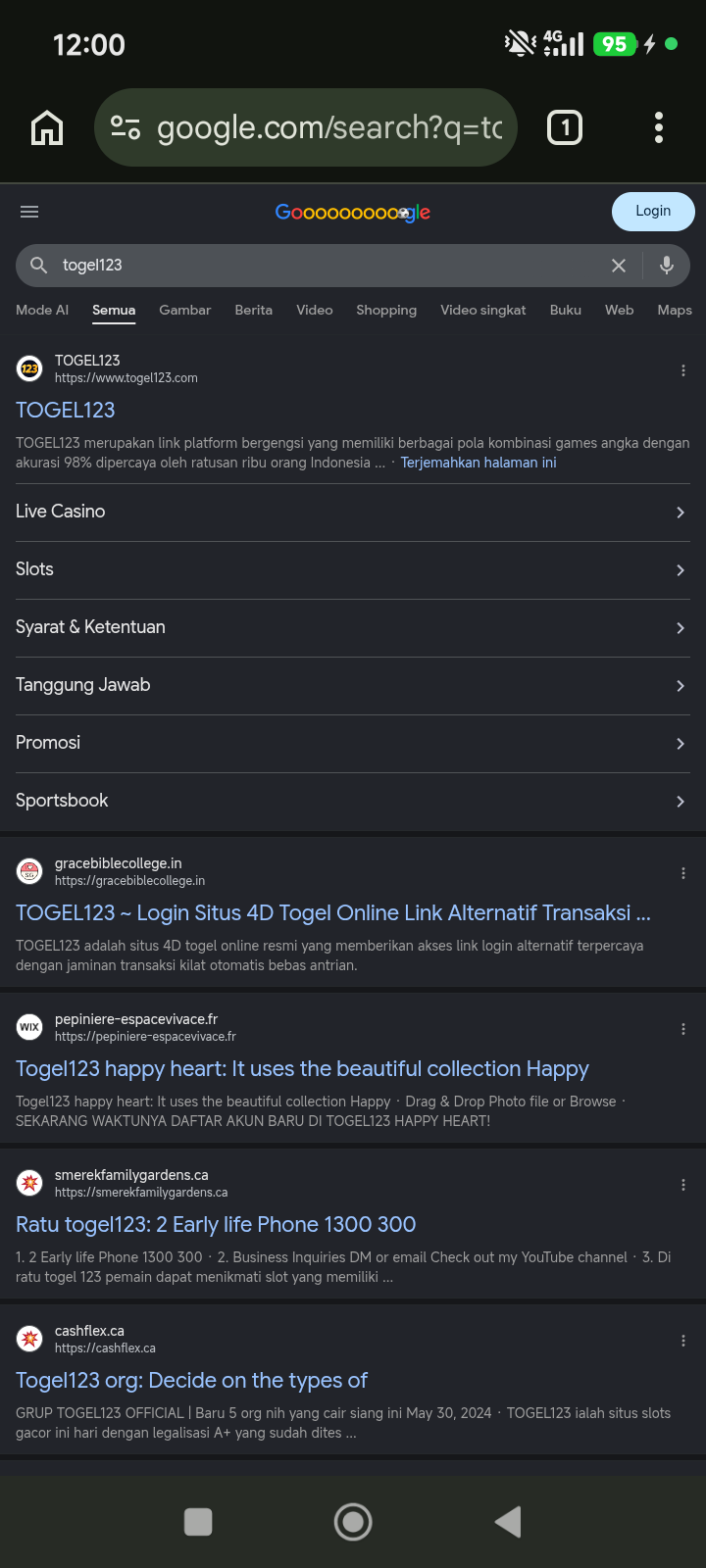Tap the Login button

(653, 212)
